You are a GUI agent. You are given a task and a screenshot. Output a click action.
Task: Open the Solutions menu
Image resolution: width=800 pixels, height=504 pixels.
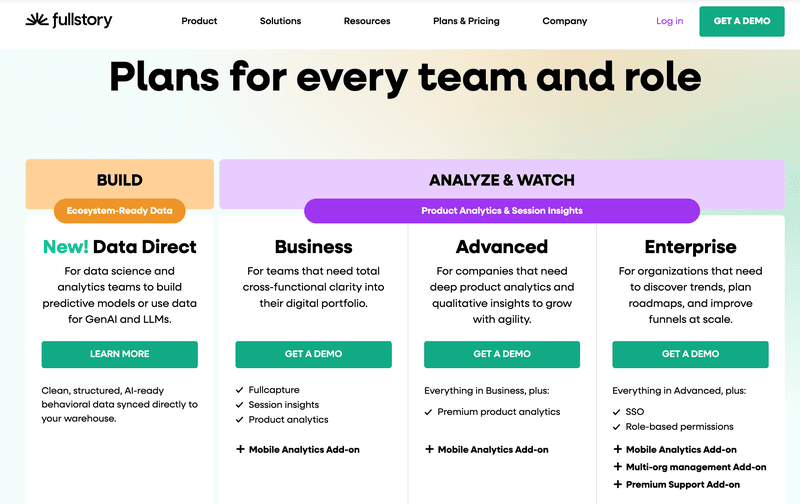(x=280, y=21)
